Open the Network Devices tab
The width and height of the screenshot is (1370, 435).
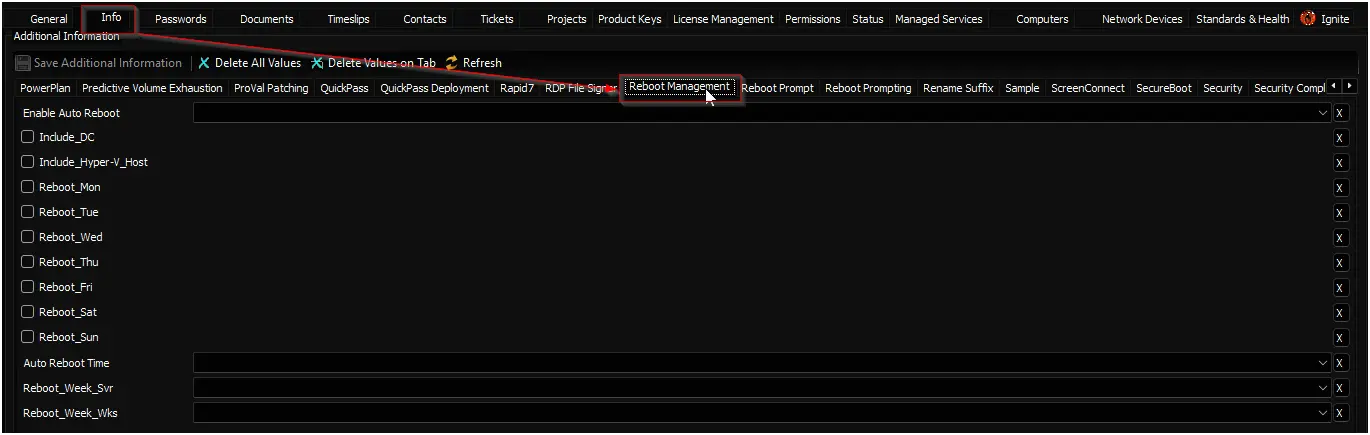pos(1142,19)
